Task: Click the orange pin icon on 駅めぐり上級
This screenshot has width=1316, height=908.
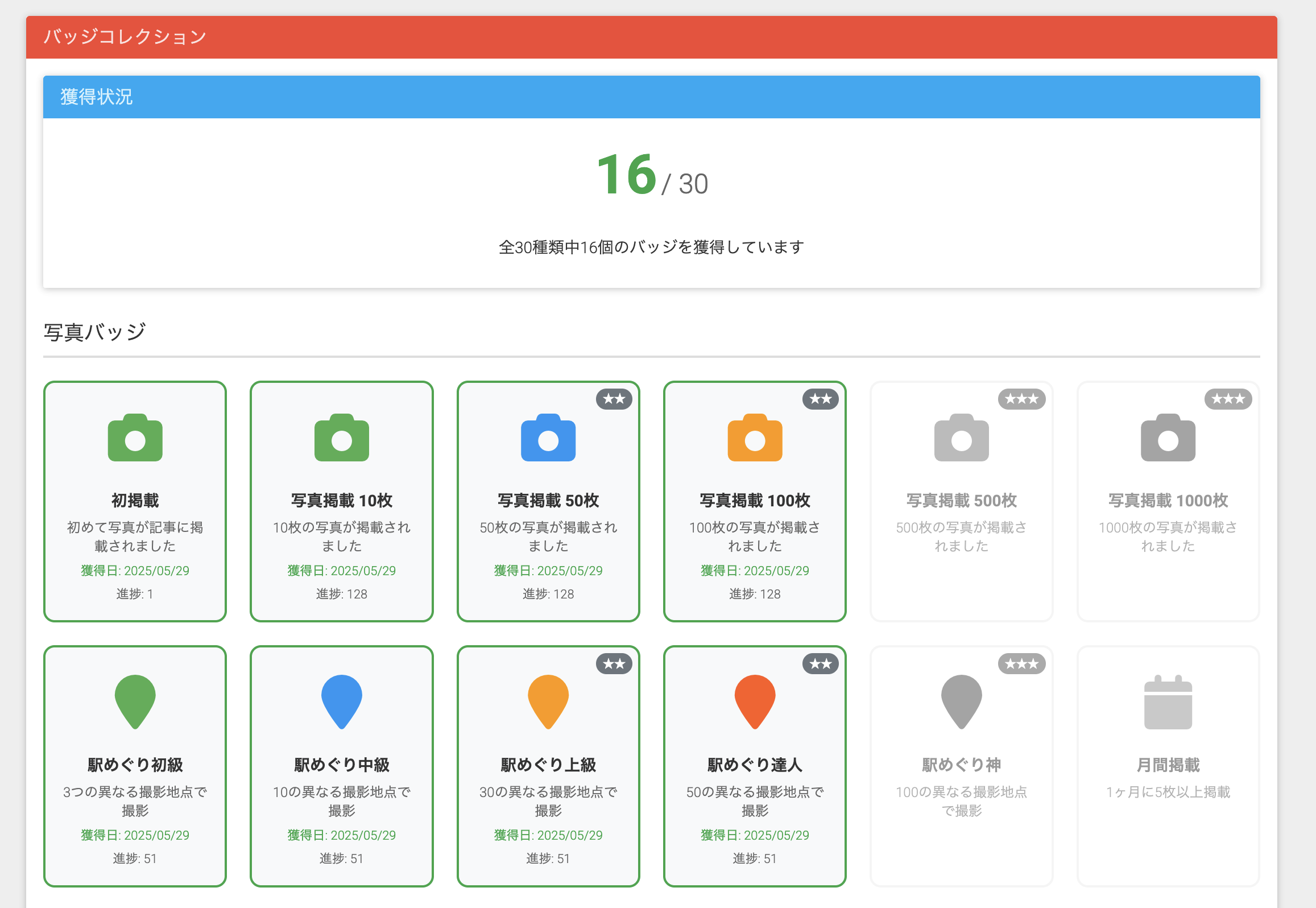Action: 548,702
